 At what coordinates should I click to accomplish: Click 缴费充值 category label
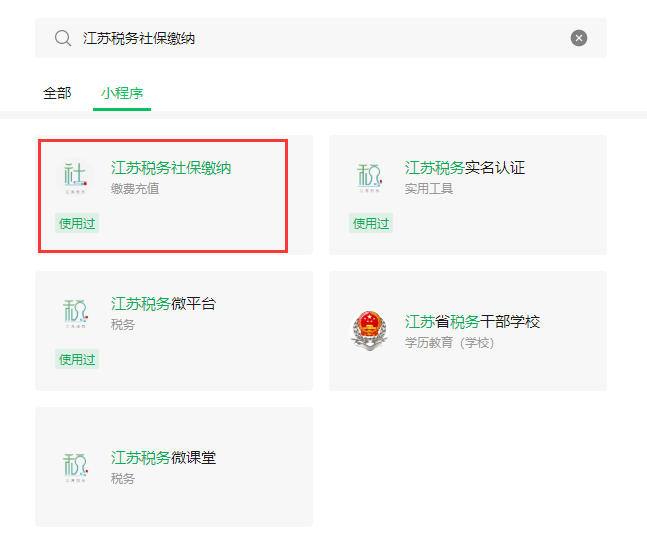pos(135,189)
